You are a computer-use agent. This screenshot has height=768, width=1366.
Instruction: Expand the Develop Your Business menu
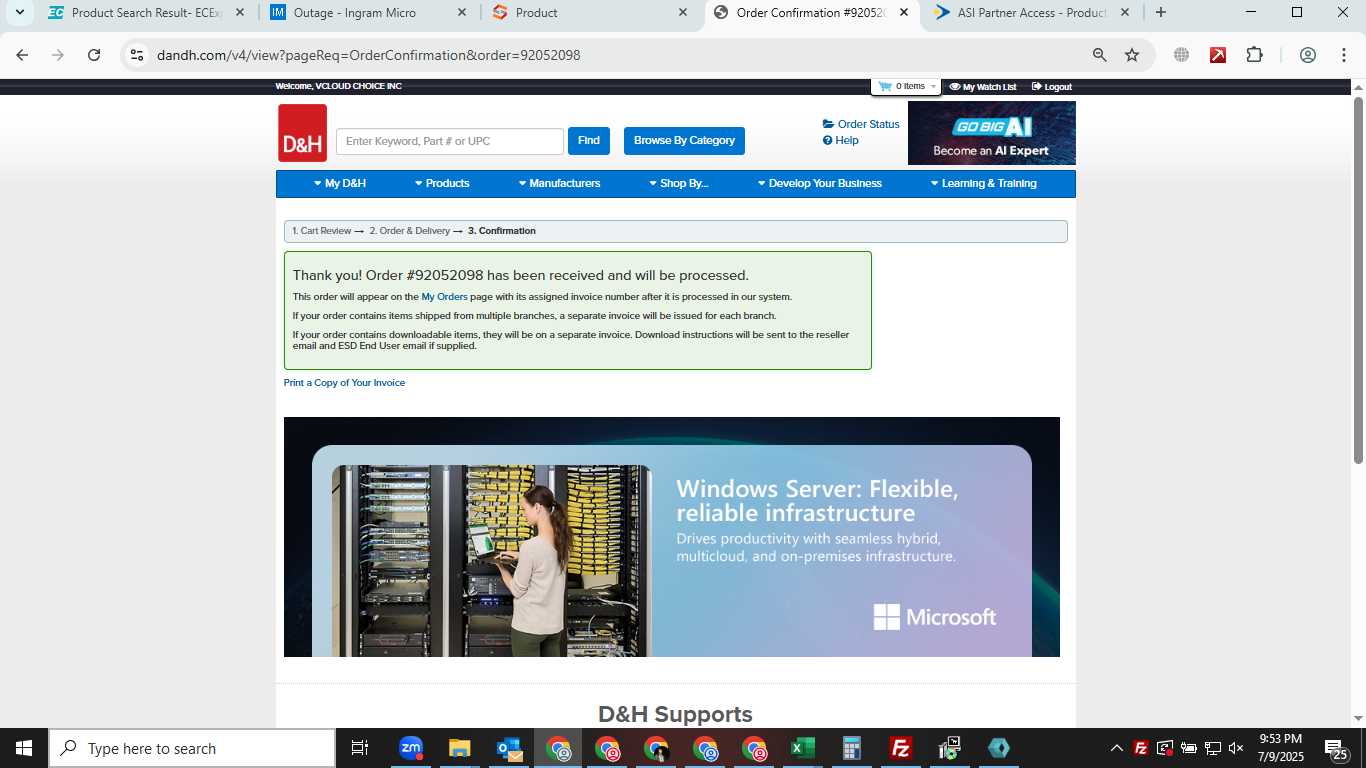(819, 184)
